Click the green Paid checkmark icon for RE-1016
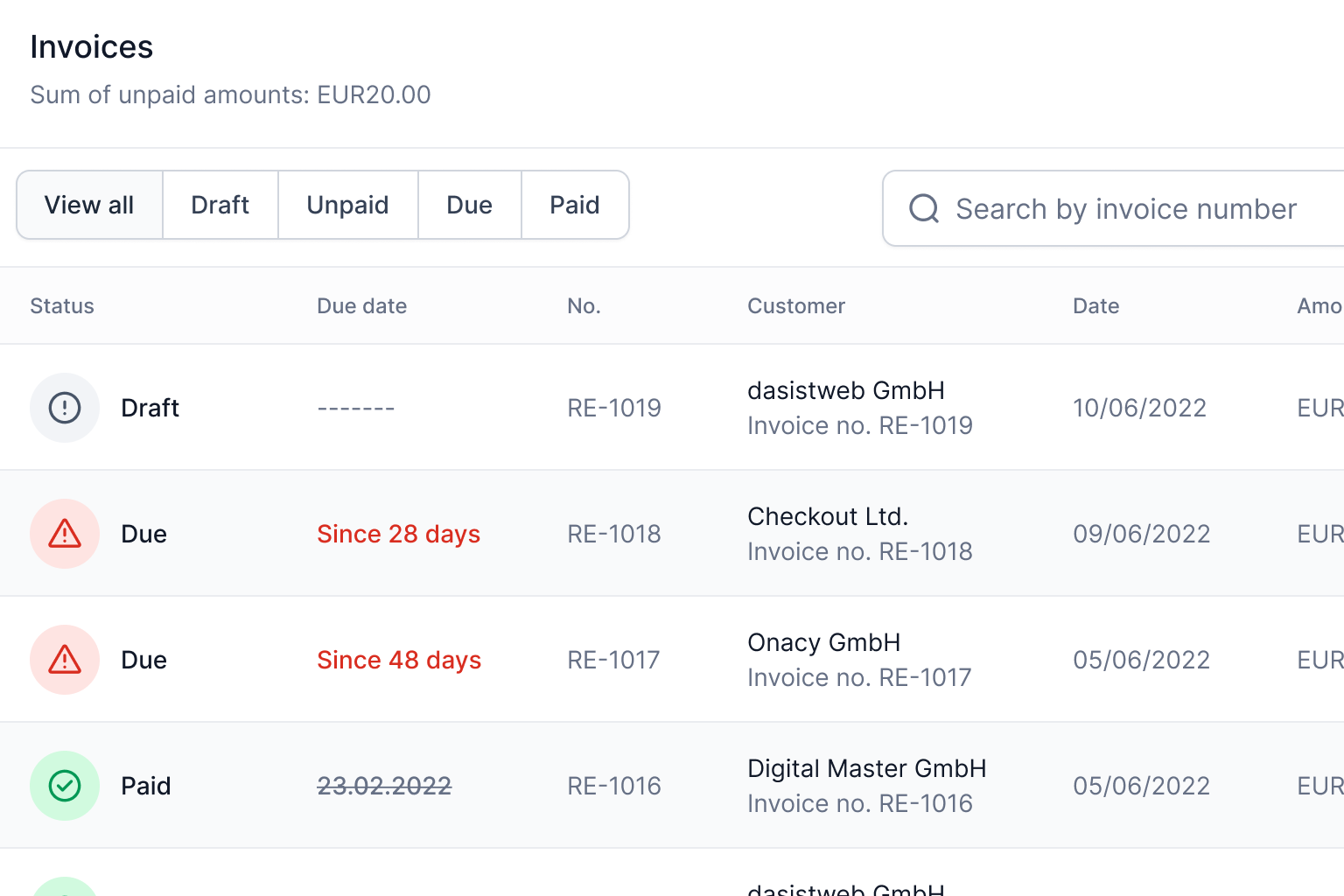This screenshot has width=1344, height=896. (65, 786)
